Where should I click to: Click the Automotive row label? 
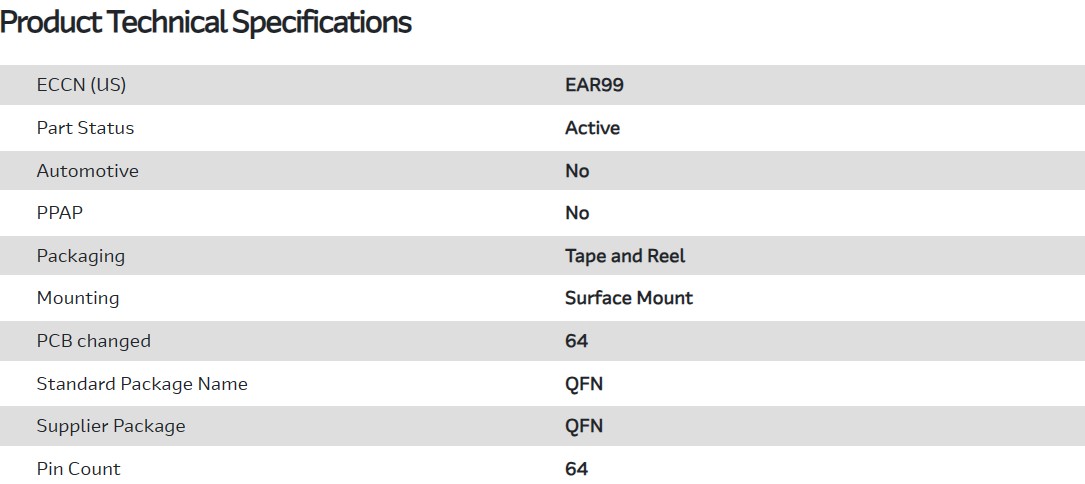point(87,171)
